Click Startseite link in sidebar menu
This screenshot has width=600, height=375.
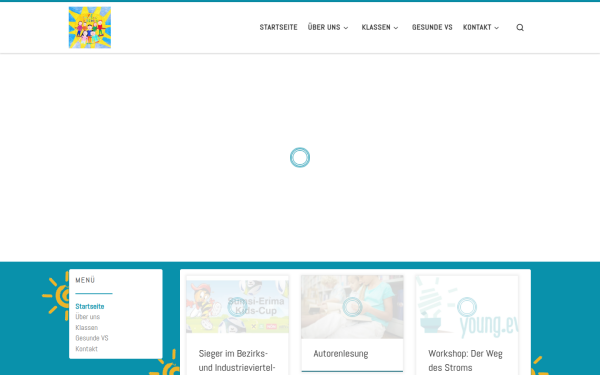pyautogui.click(x=90, y=307)
